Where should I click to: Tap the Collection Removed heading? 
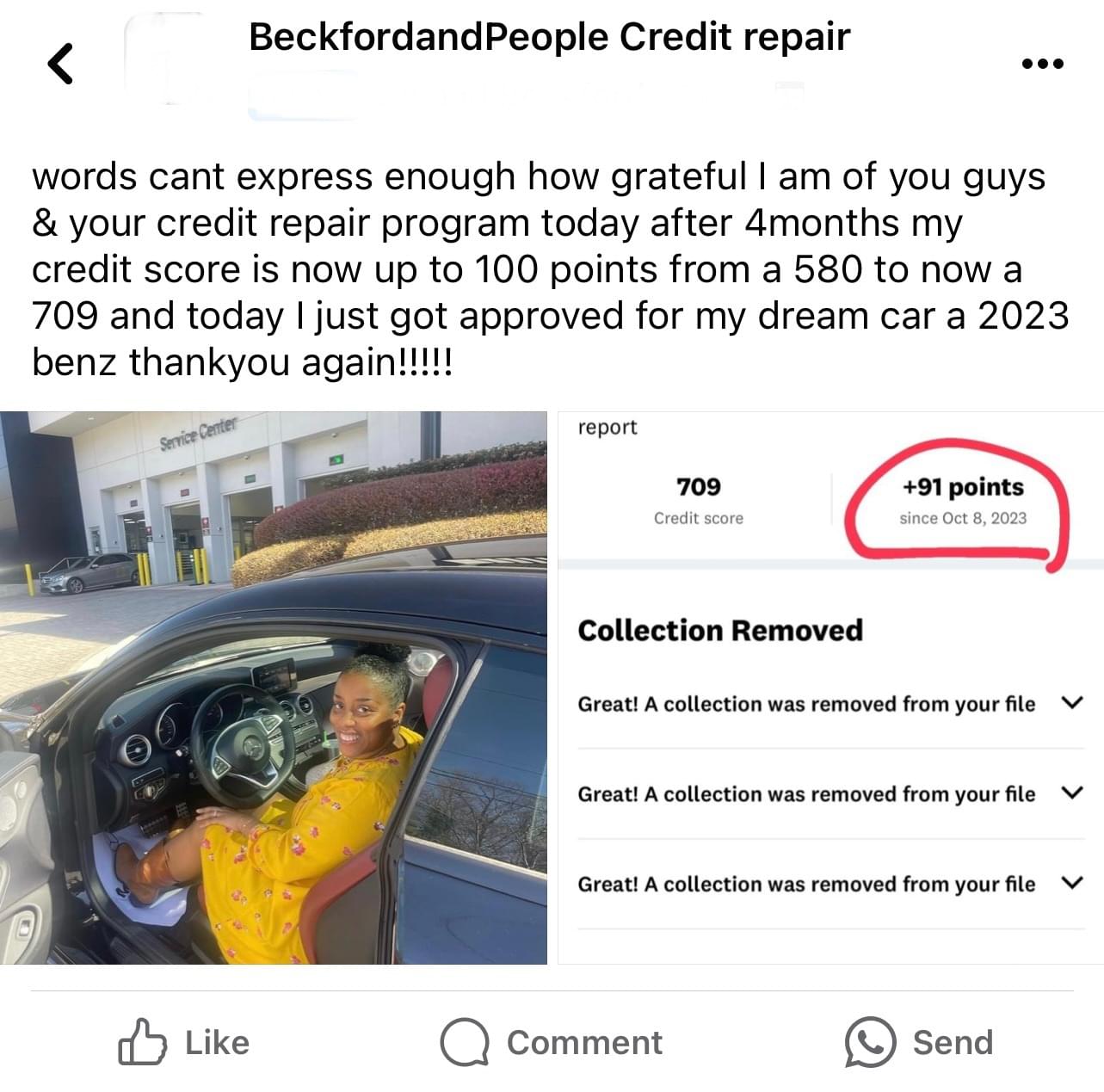tap(720, 631)
